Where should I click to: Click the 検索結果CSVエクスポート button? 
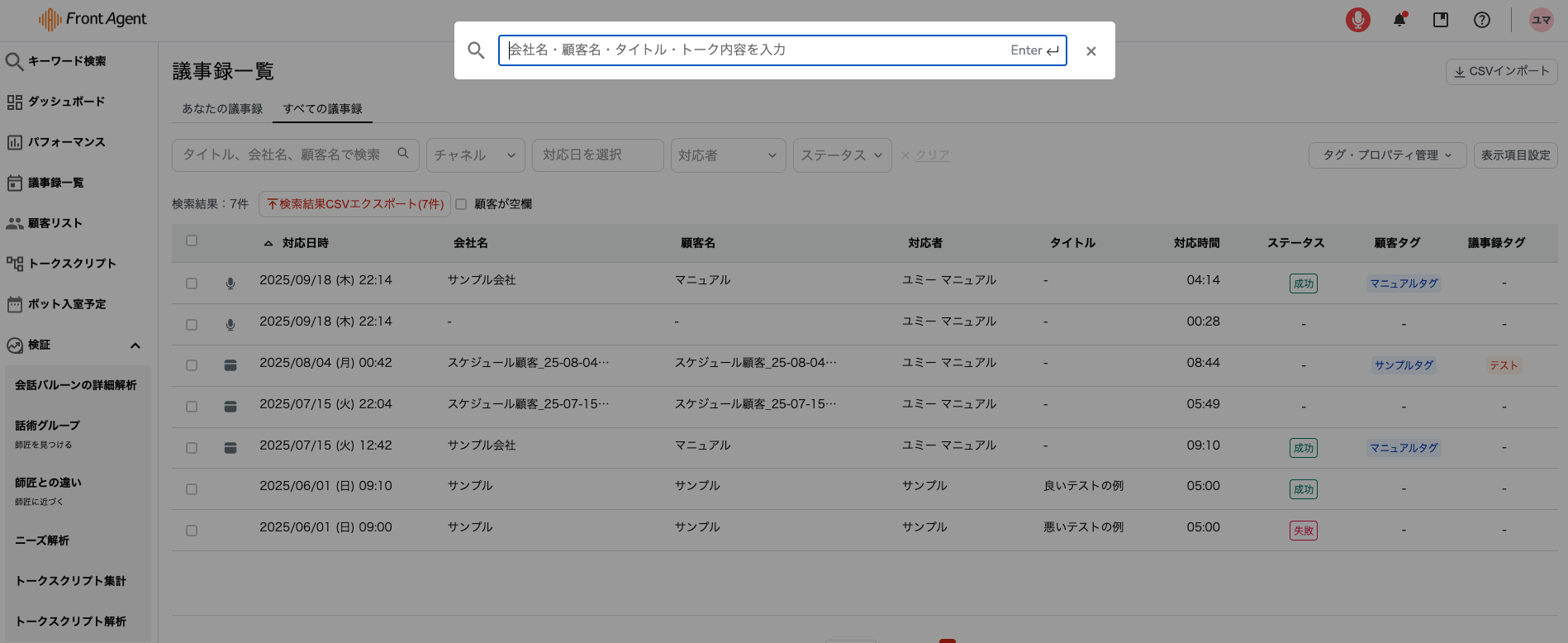click(x=354, y=204)
